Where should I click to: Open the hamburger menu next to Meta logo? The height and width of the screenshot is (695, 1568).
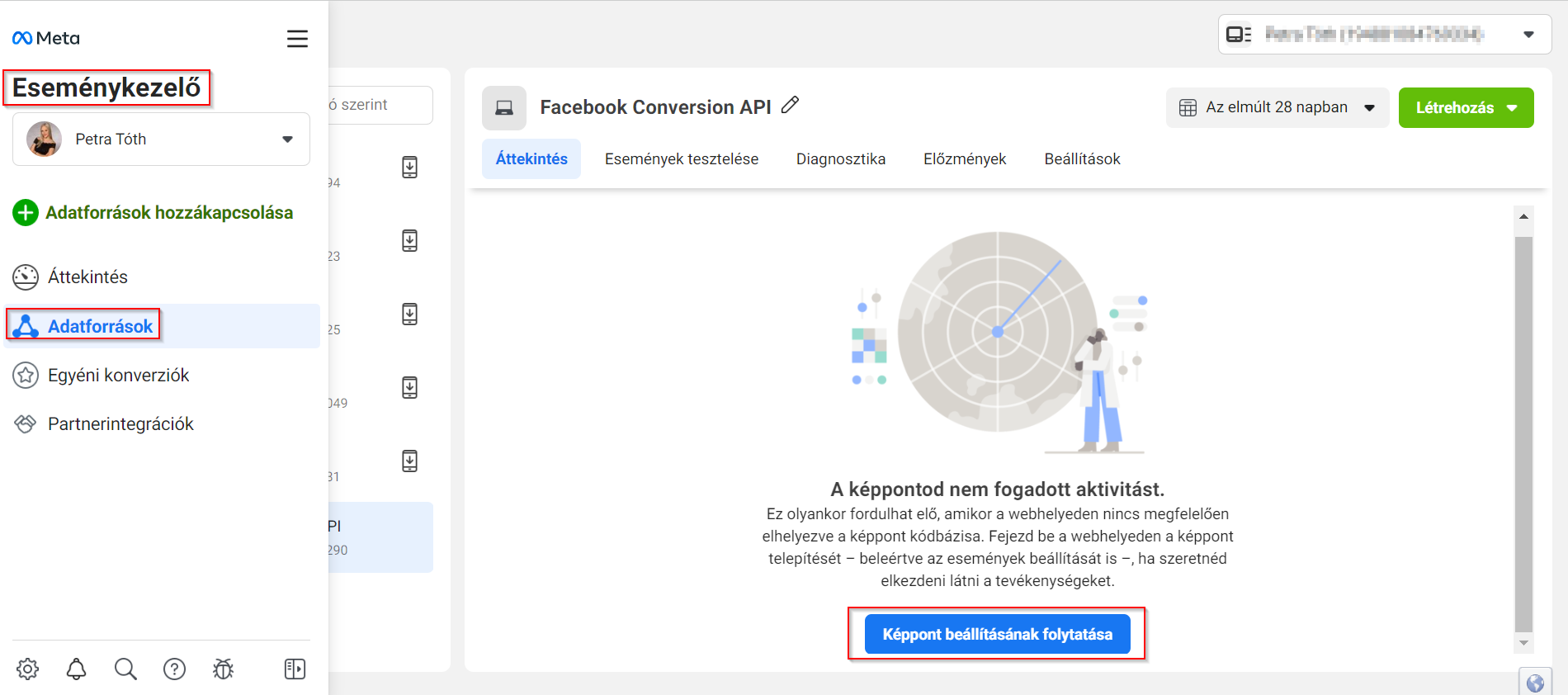(297, 39)
